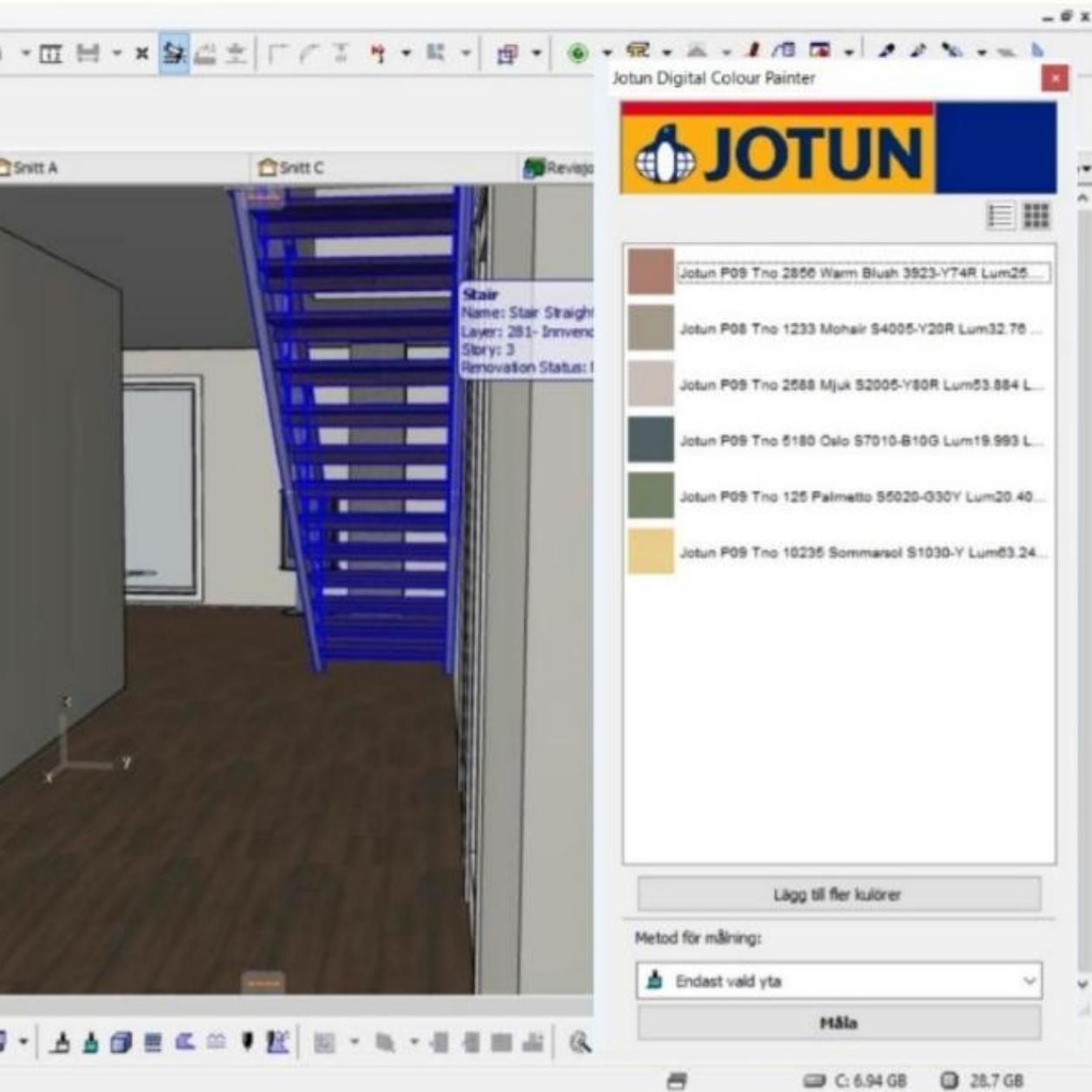
Task: Open dropdown arrow left of the eyedropper icon
Action: [x=849, y=52]
